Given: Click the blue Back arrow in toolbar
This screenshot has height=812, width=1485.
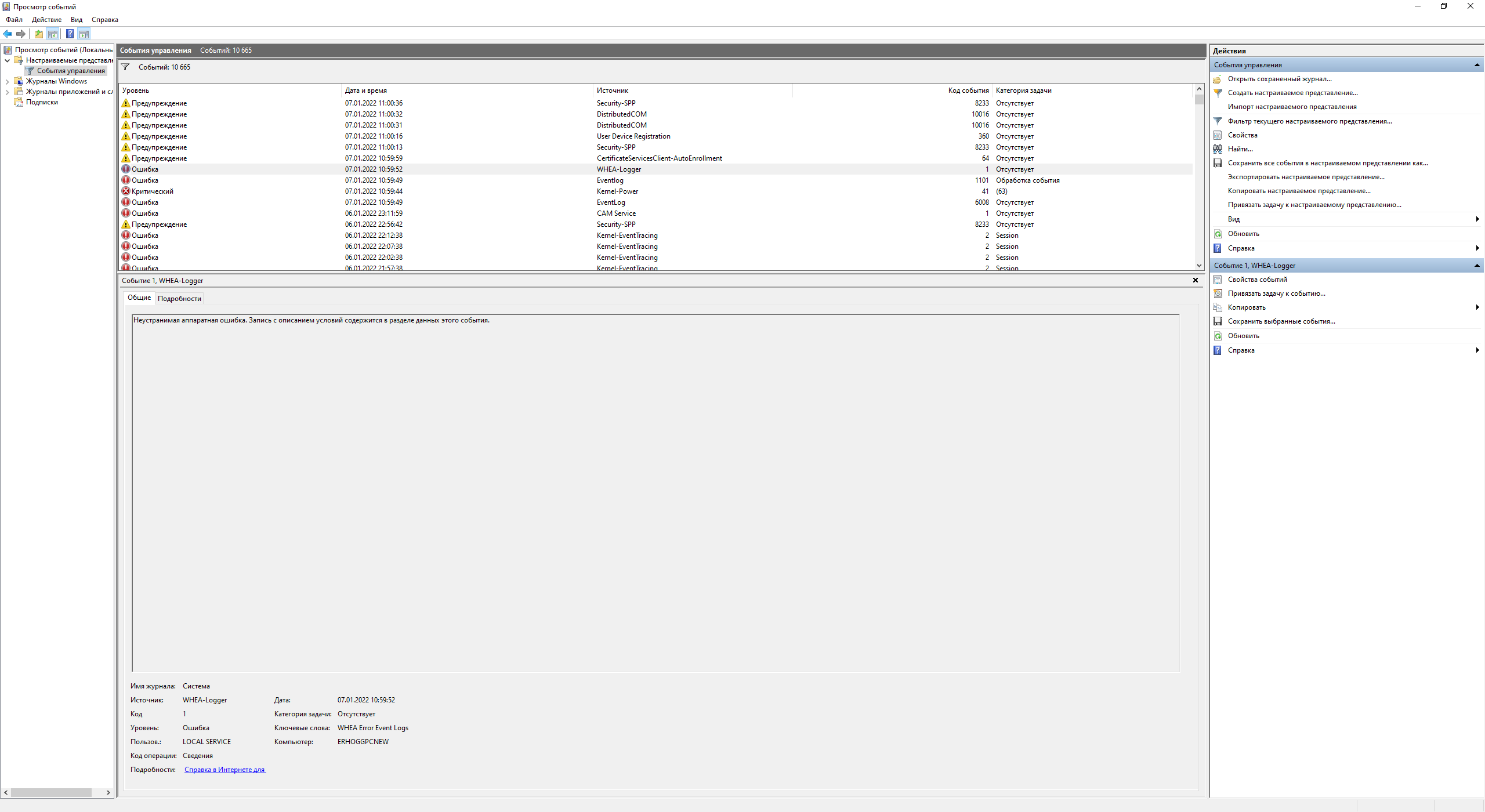Looking at the screenshot, I should [x=8, y=34].
